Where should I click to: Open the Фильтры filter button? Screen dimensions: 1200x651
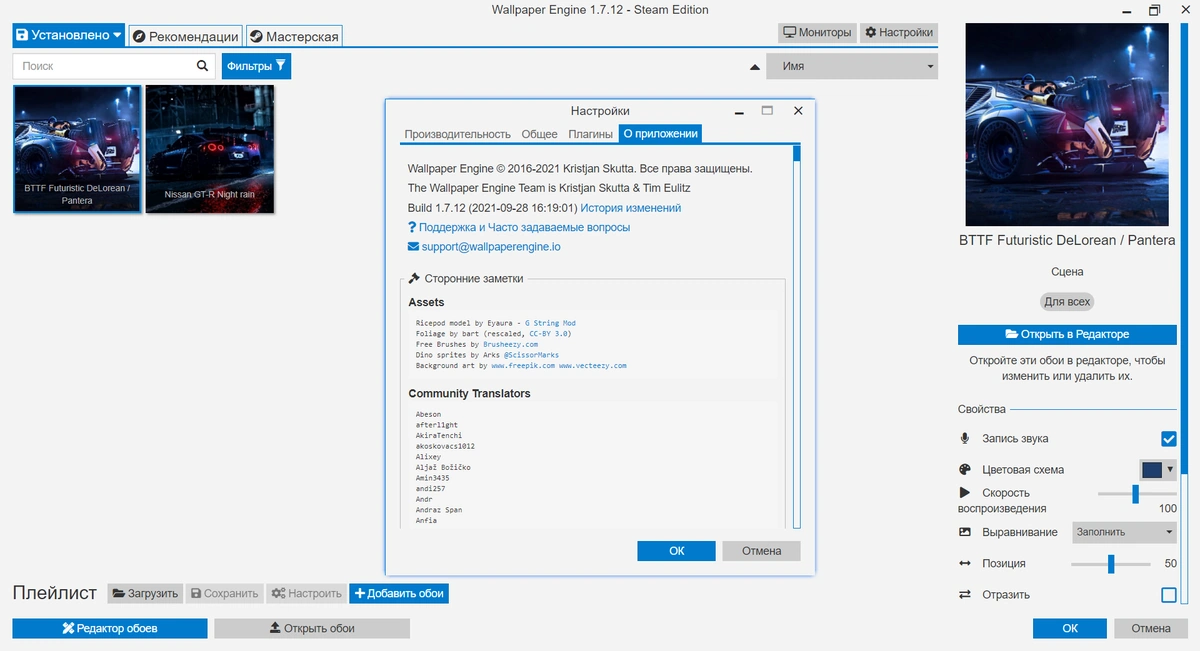256,66
